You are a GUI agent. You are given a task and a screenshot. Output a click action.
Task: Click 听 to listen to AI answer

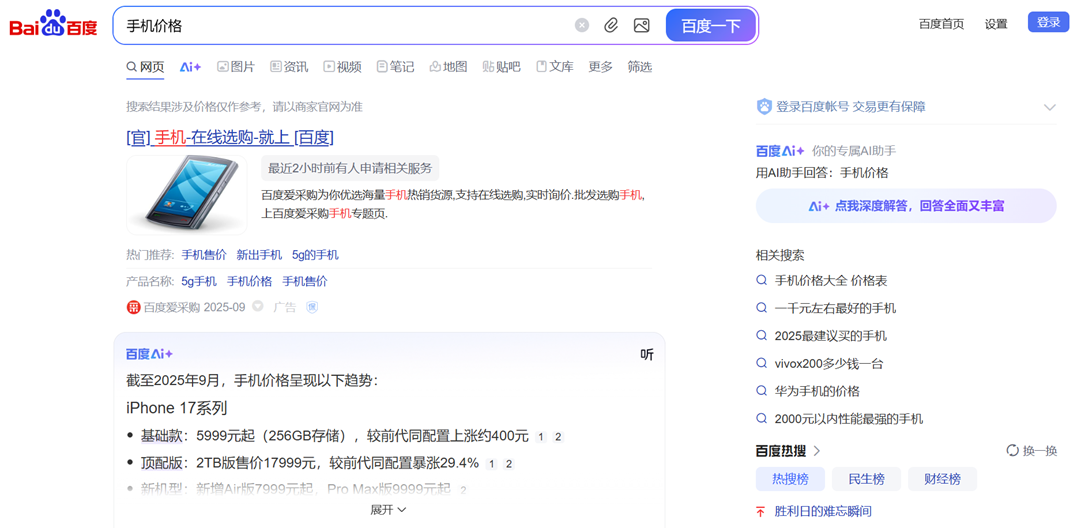(647, 354)
